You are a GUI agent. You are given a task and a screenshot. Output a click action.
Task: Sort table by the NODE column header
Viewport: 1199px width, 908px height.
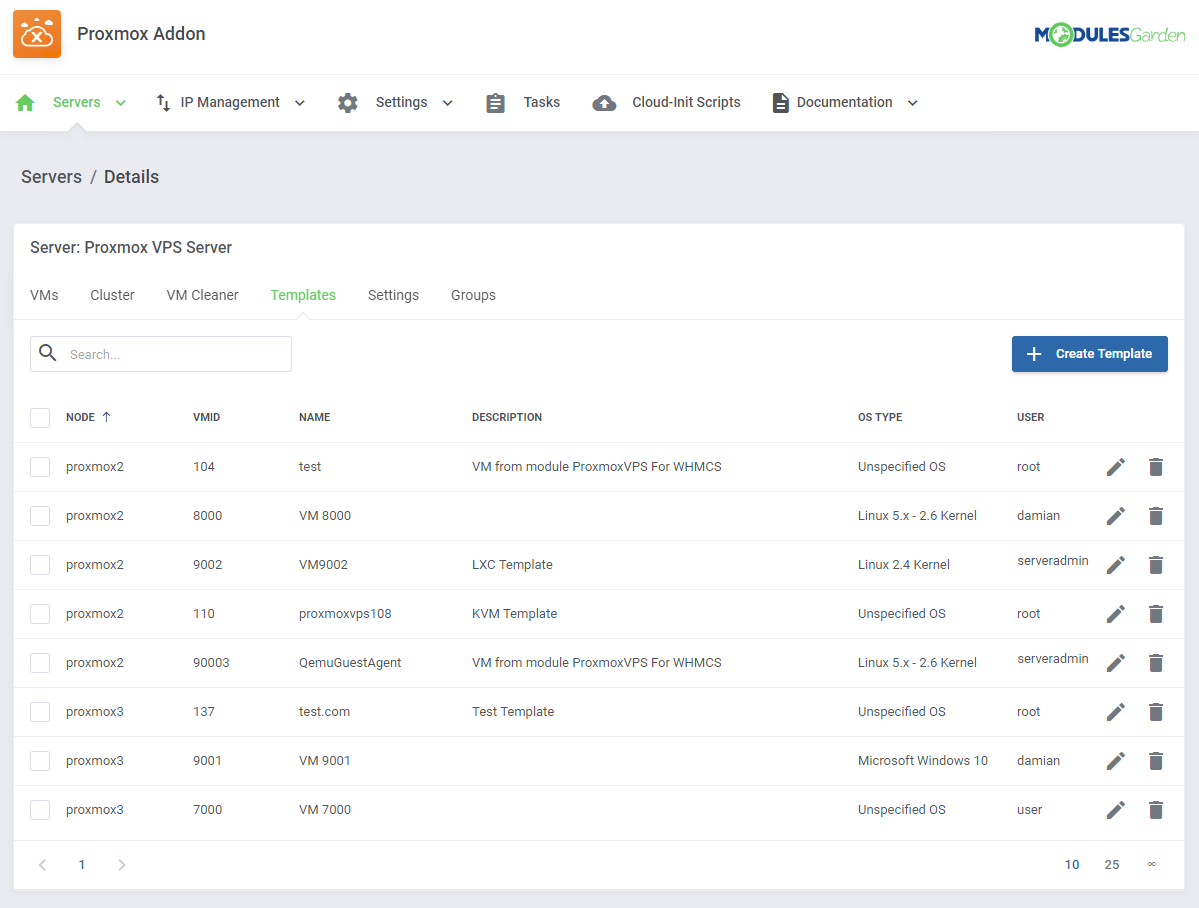pos(81,418)
